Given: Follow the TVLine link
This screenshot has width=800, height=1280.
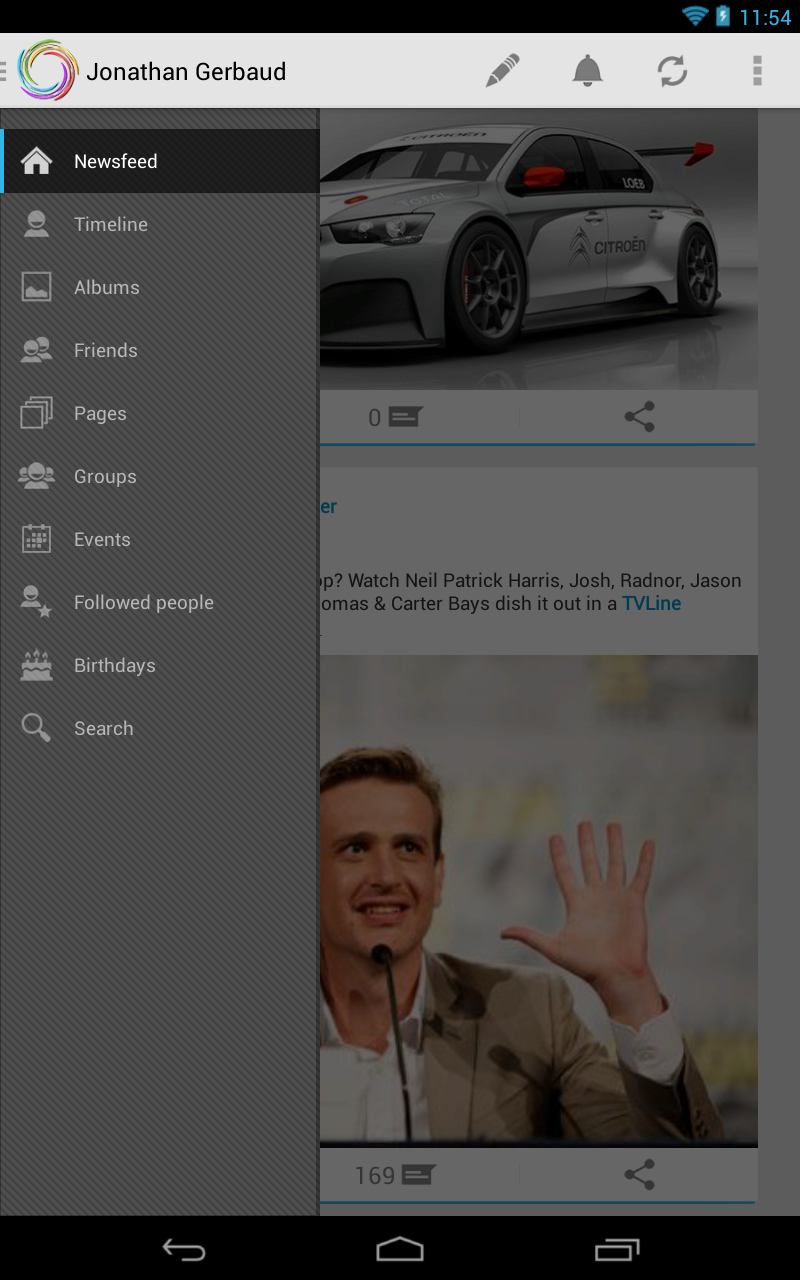Looking at the screenshot, I should [x=652, y=604].
